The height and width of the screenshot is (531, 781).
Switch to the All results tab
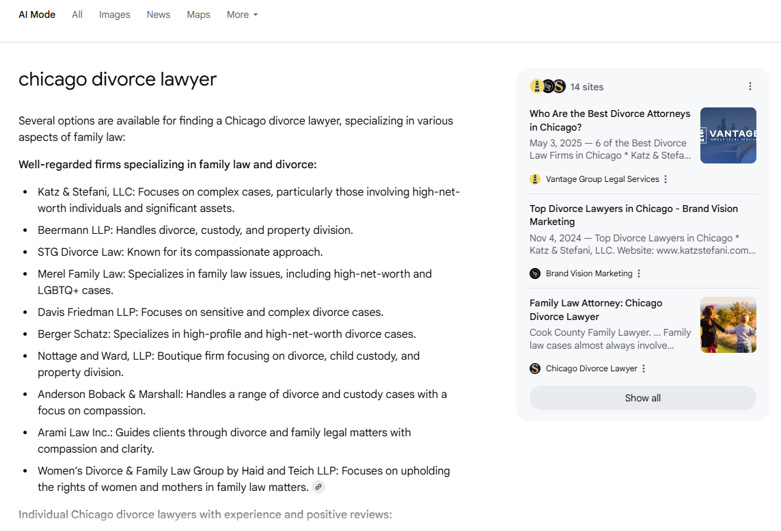pyautogui.click(x=77, y=14)
